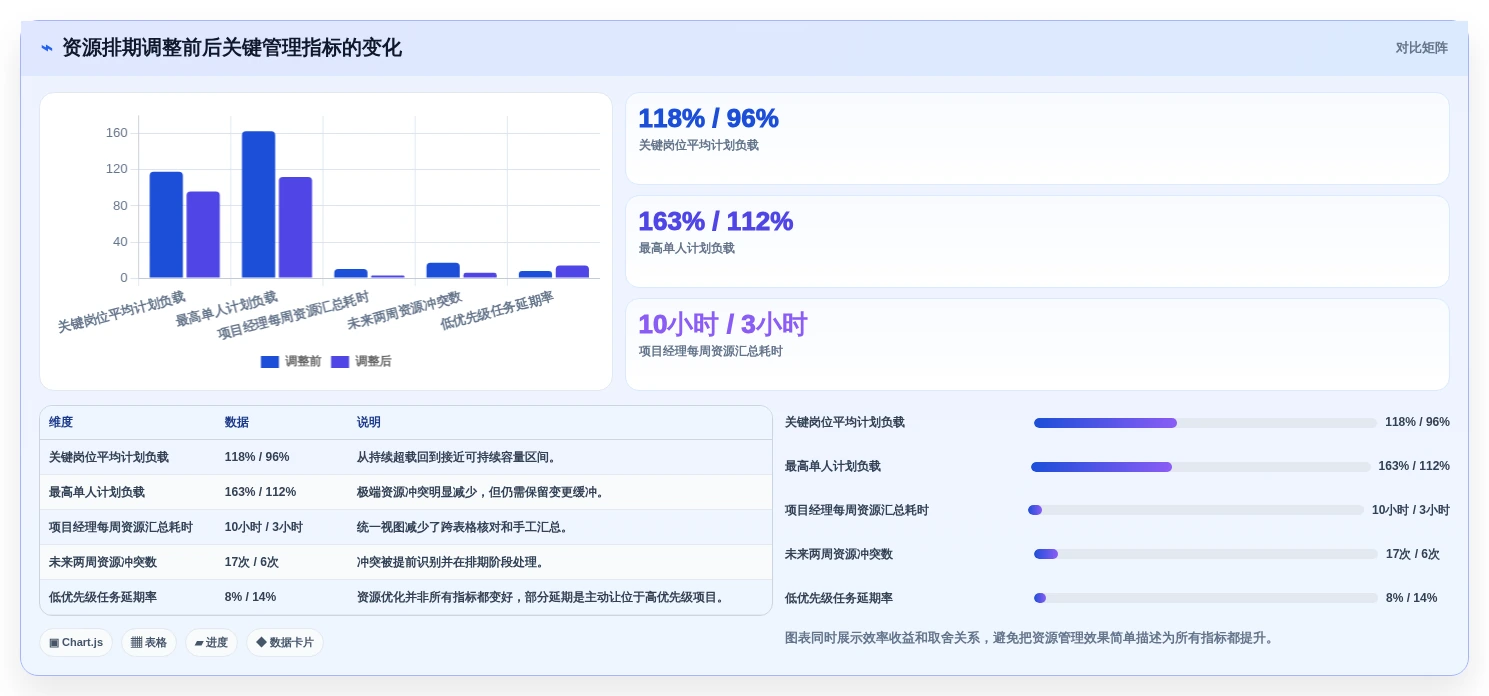Click the 对比矩阵 label in header
This screenshot has height=696, width=1489.
coord(1421,48)
